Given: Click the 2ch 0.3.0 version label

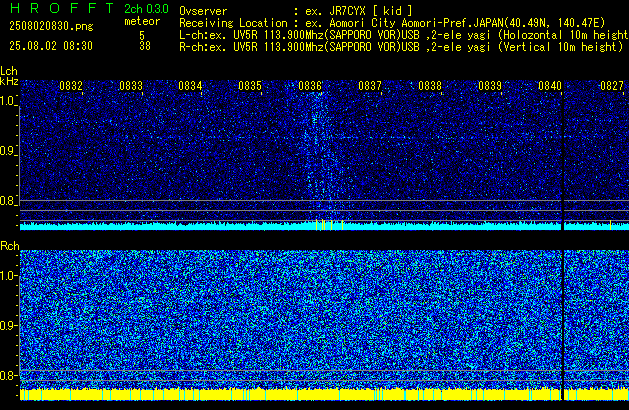Looking at the screenshot, I should [146, 9].
